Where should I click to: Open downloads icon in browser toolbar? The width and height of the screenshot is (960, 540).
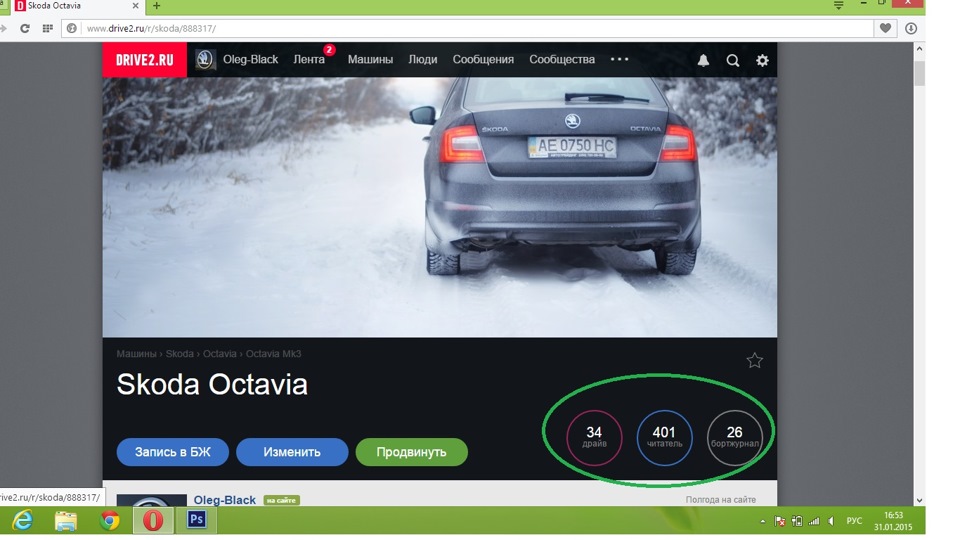point(911,28)
